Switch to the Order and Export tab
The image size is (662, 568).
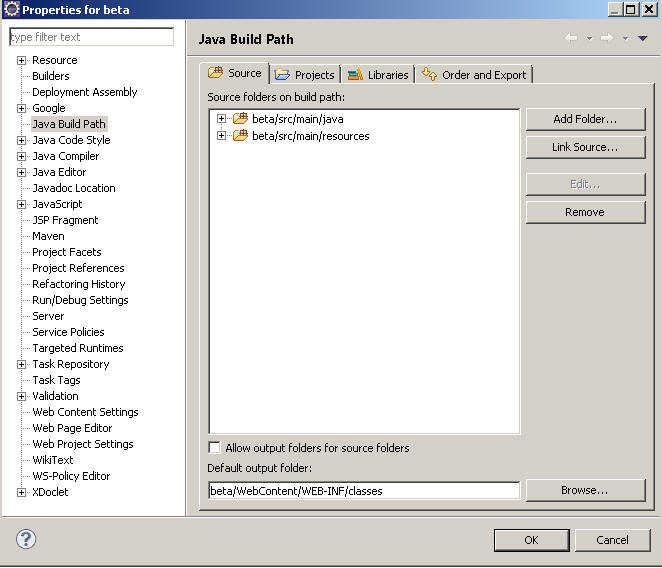tap(474, 75)
